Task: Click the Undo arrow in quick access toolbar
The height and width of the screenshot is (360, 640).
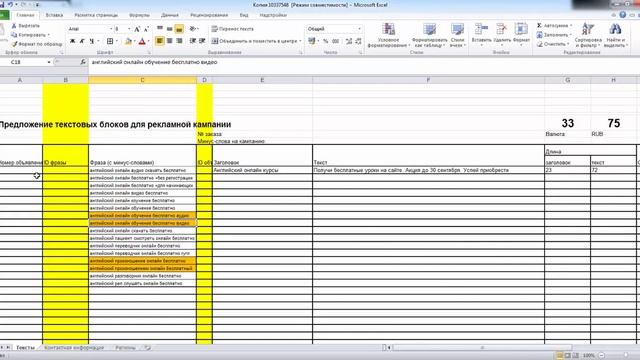Action: pyautogui.click(x=10, y=4)
